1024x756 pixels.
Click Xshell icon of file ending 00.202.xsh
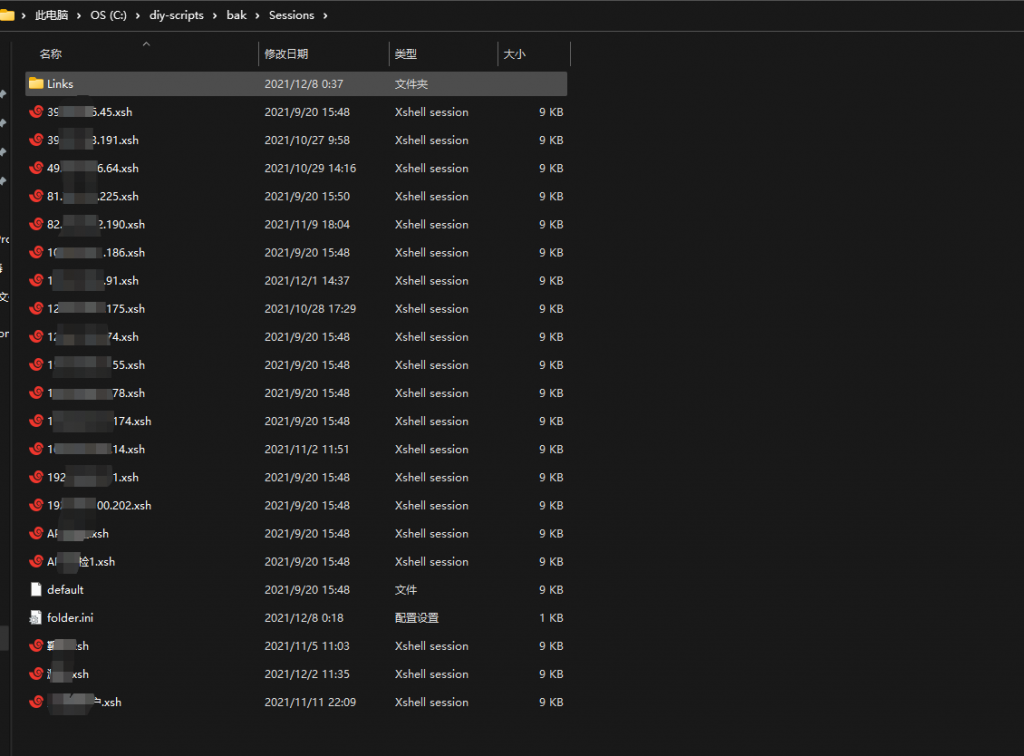tap(36, 505)
